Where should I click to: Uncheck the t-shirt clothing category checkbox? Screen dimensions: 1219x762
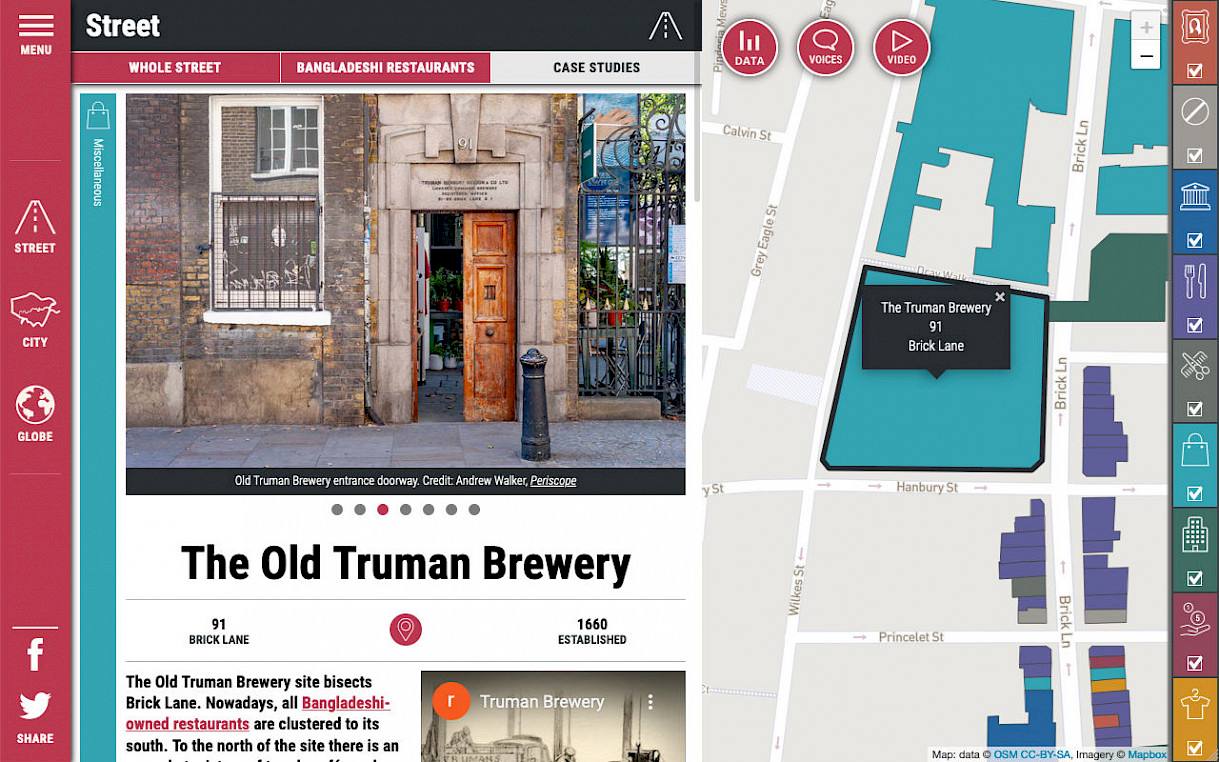1194,748
